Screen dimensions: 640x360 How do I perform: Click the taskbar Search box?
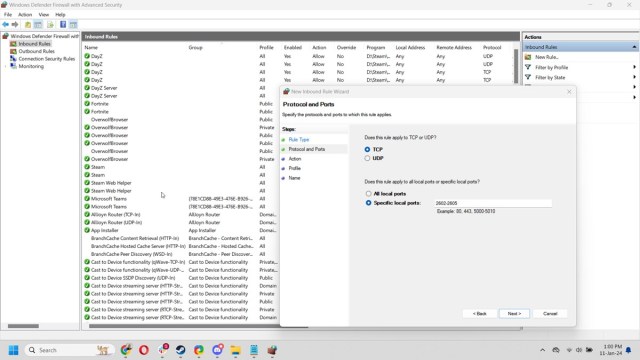[69, 350]
